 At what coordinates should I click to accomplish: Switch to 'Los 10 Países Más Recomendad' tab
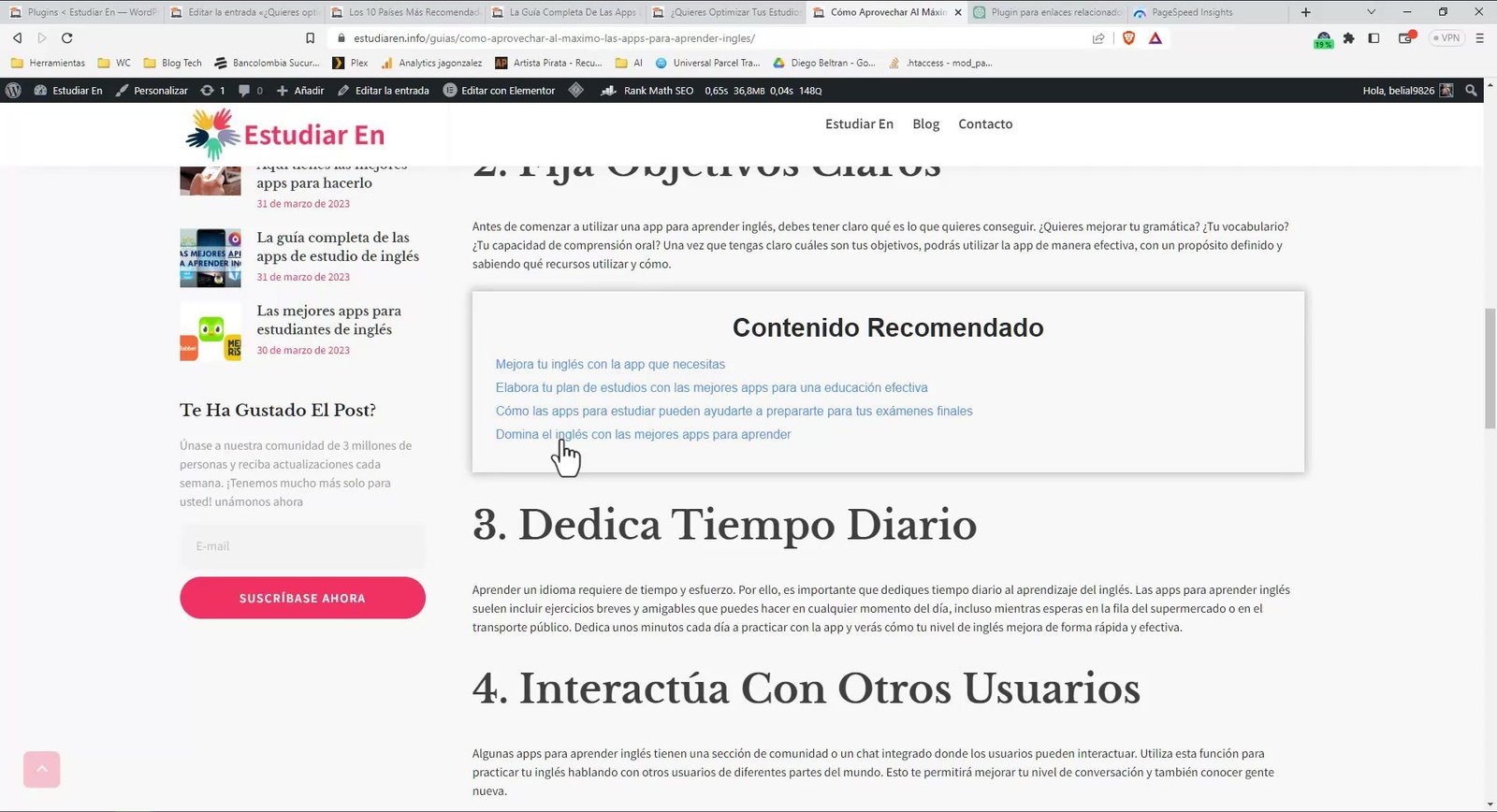(404, 12)
